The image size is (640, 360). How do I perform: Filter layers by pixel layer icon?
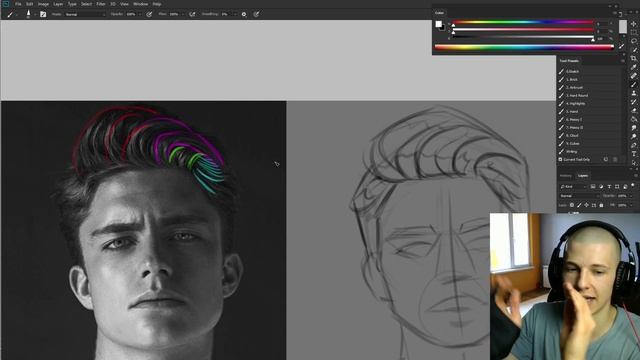click(593, 187)
